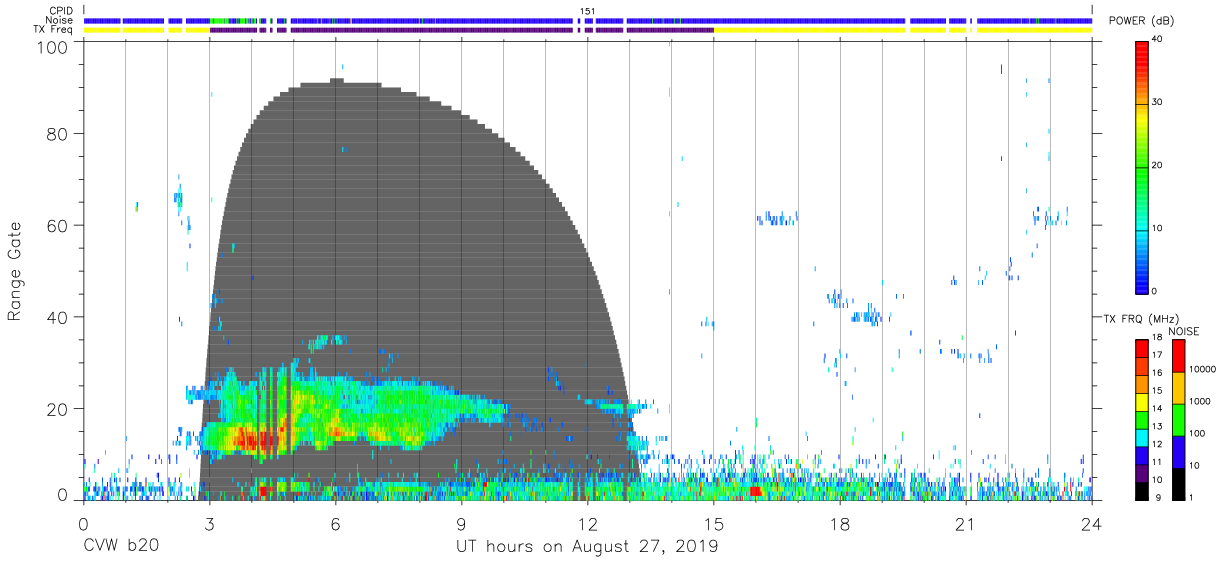The height and width of the screenshot is (567, 1228).
Task: Click the "Range Gate" y-axis title
Action: [16, 272]
